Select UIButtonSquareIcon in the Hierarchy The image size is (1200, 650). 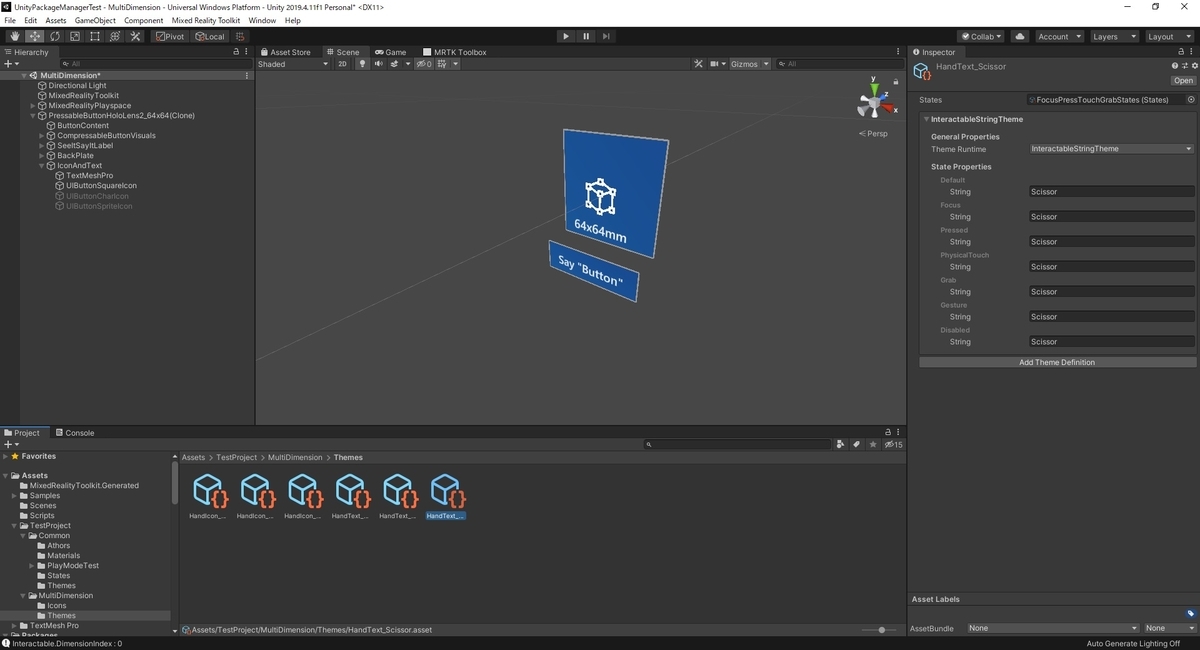coord(101,186)
